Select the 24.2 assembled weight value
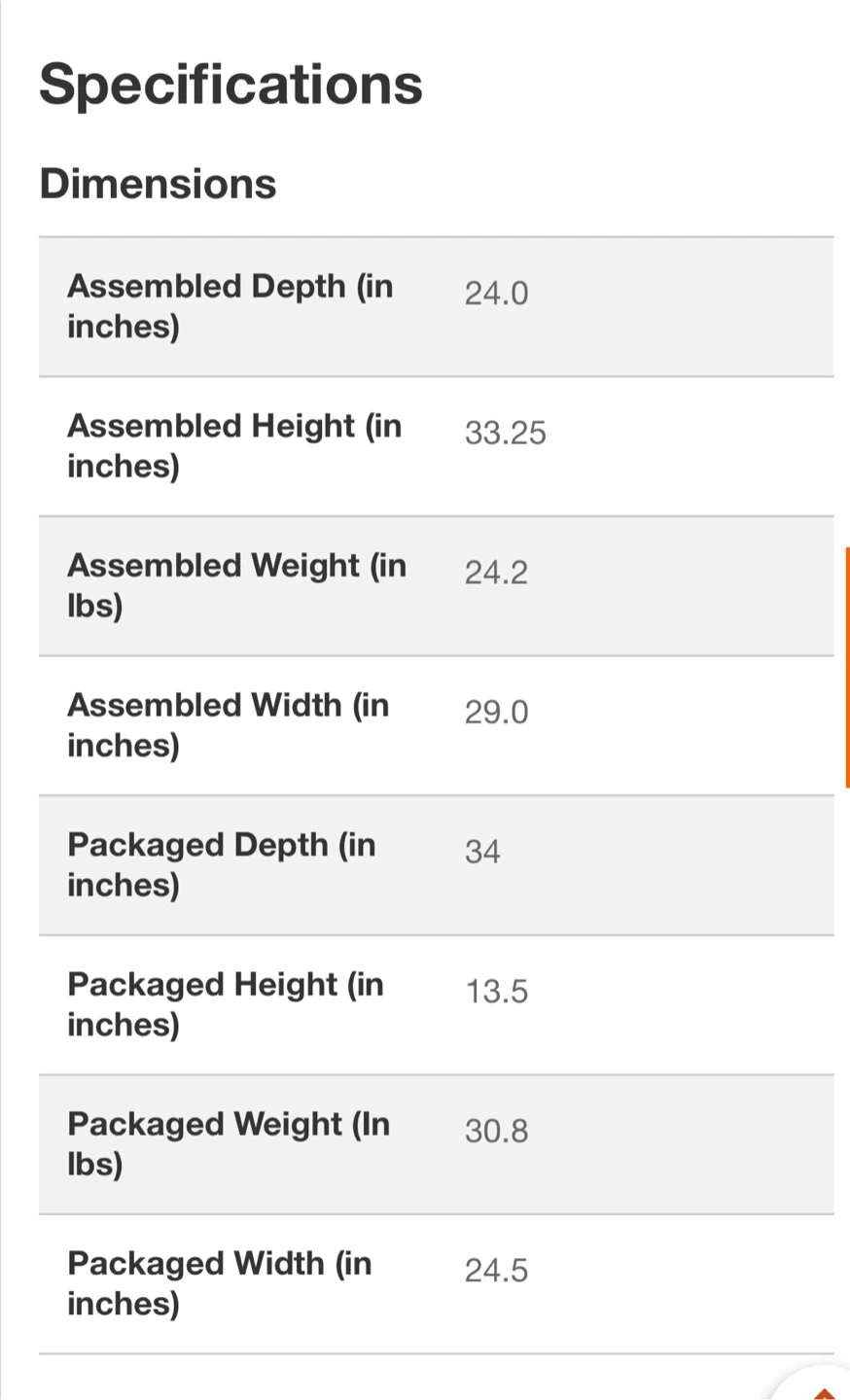Image resolution: width=850 pixels, height=1400 pixels. point(496,573)
